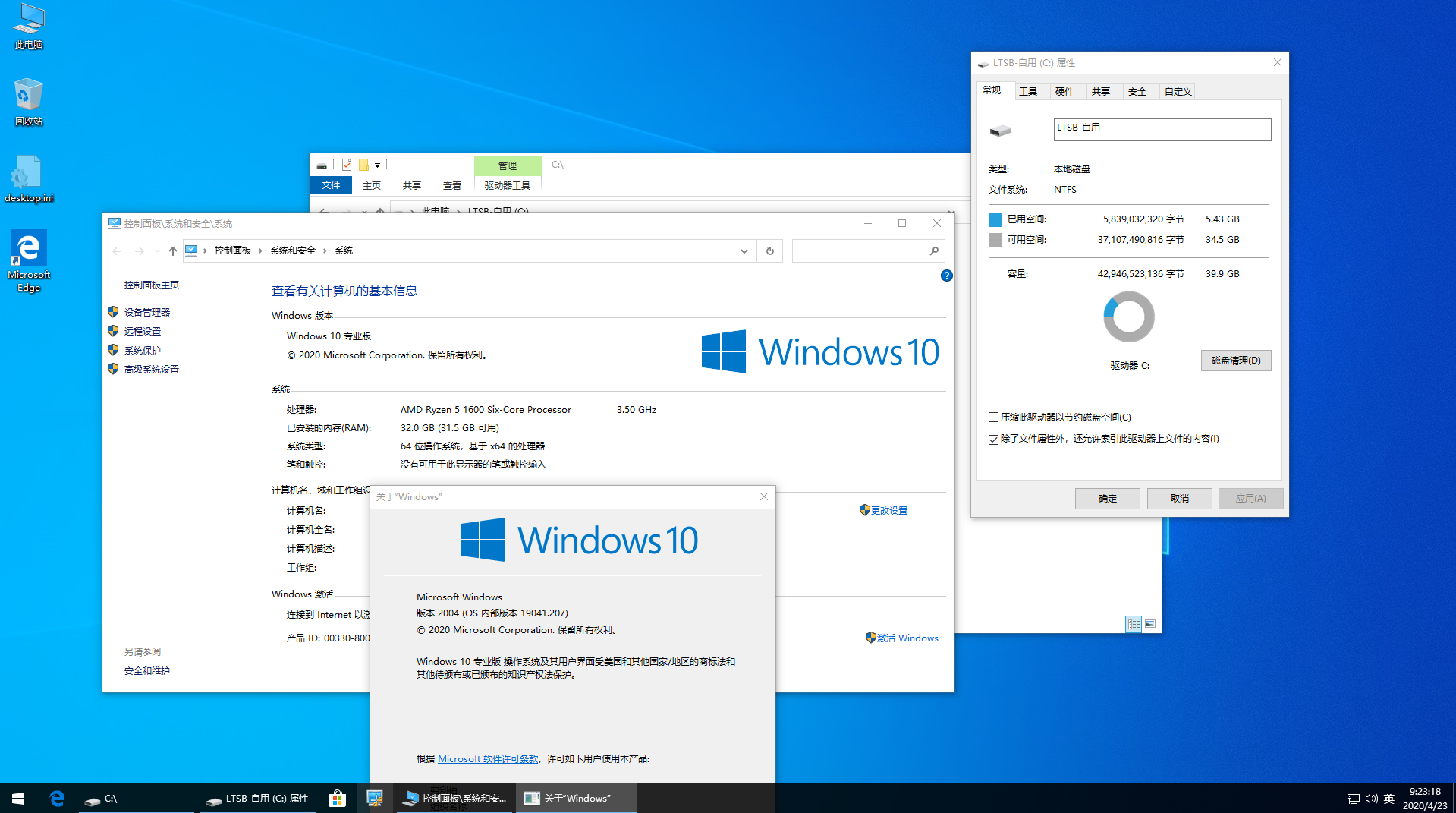
Task: Click 磁盘清理(D) button
Action: click(x=1236, y=361)
